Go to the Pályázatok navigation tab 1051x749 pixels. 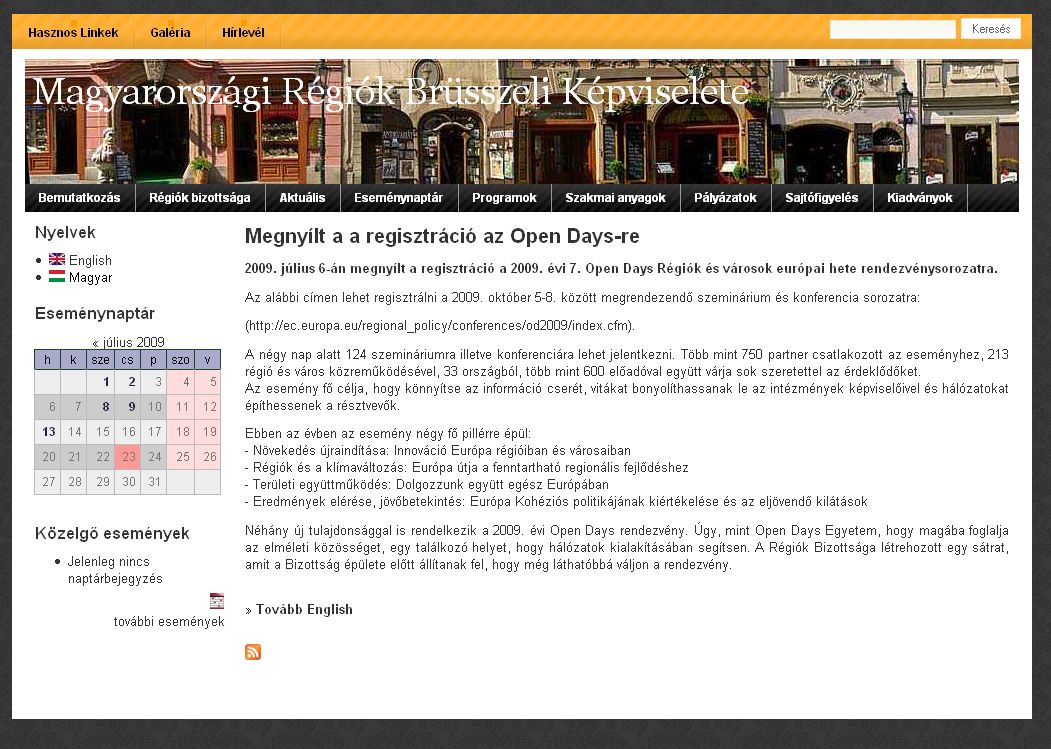tap(725, 198)
